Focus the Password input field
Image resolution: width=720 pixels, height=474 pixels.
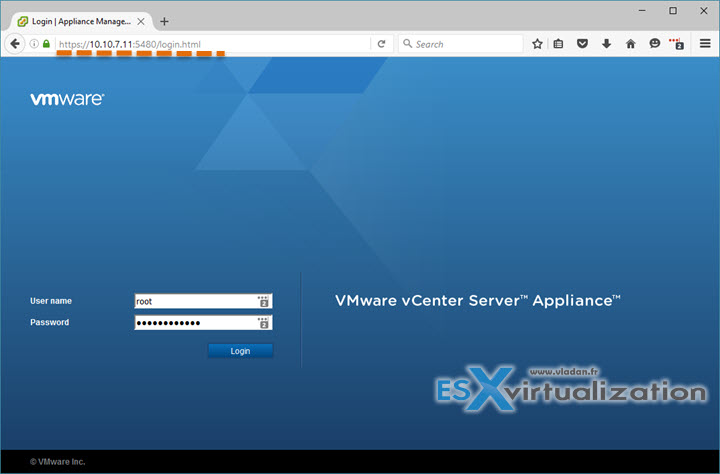(x=203, y=323)
